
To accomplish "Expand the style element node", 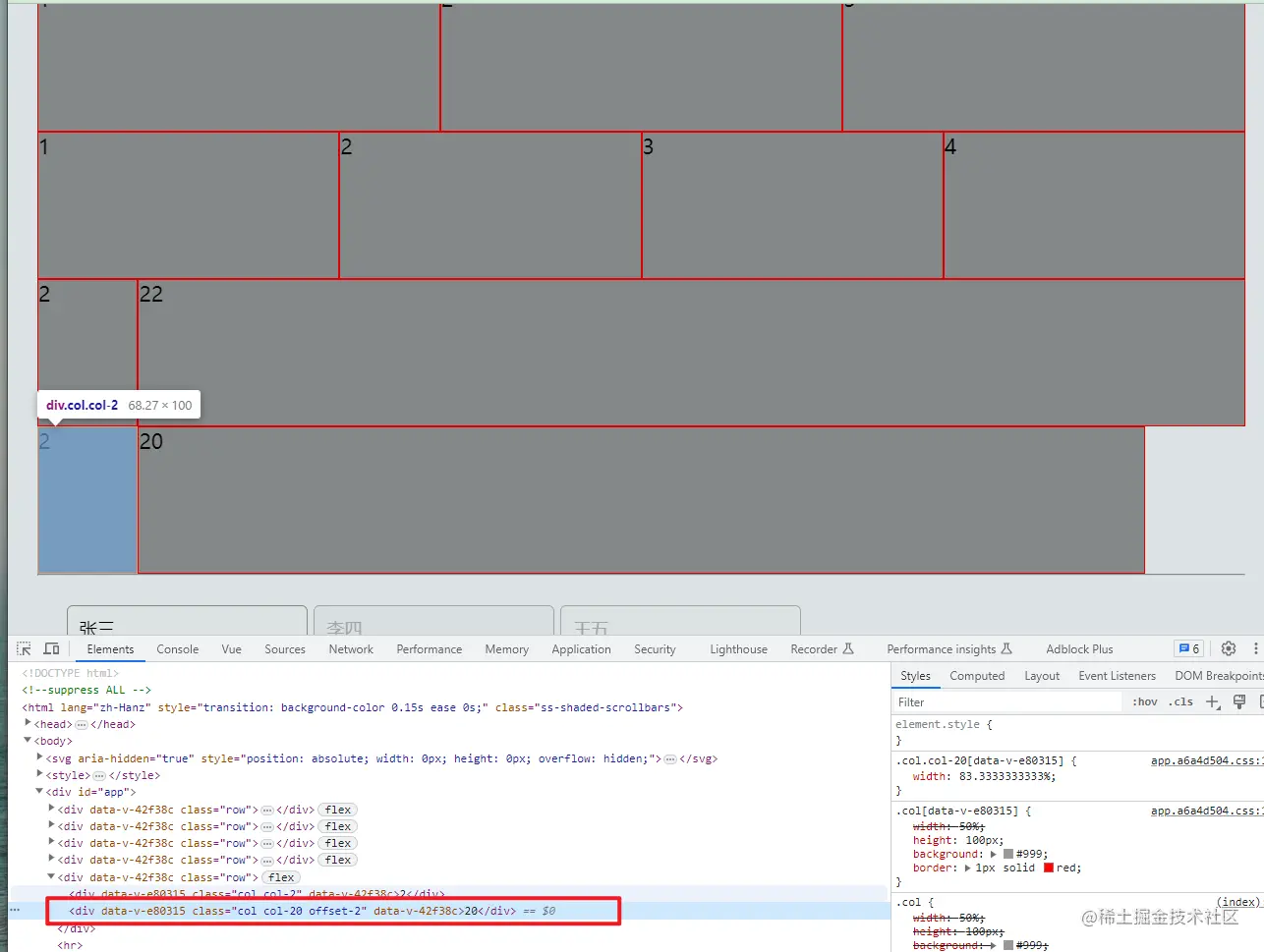I will point(39,774).
